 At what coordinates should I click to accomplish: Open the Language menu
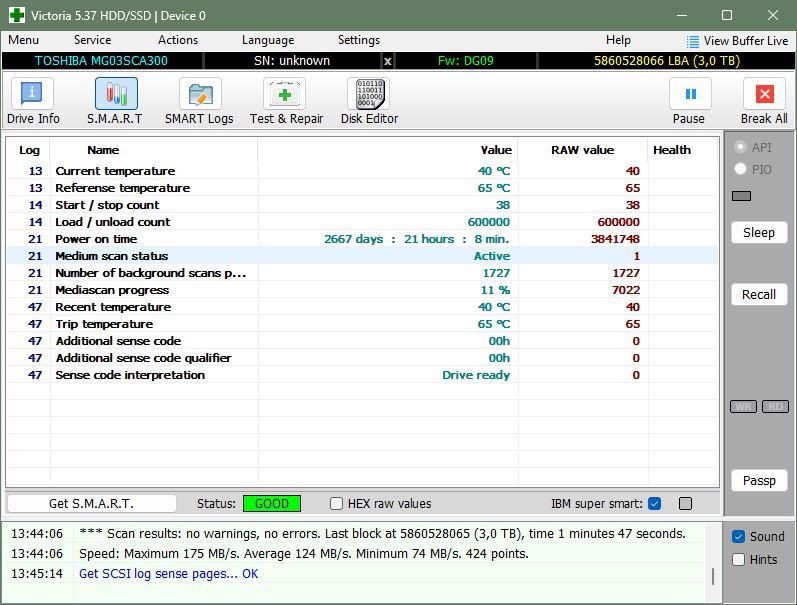[268, 40]
